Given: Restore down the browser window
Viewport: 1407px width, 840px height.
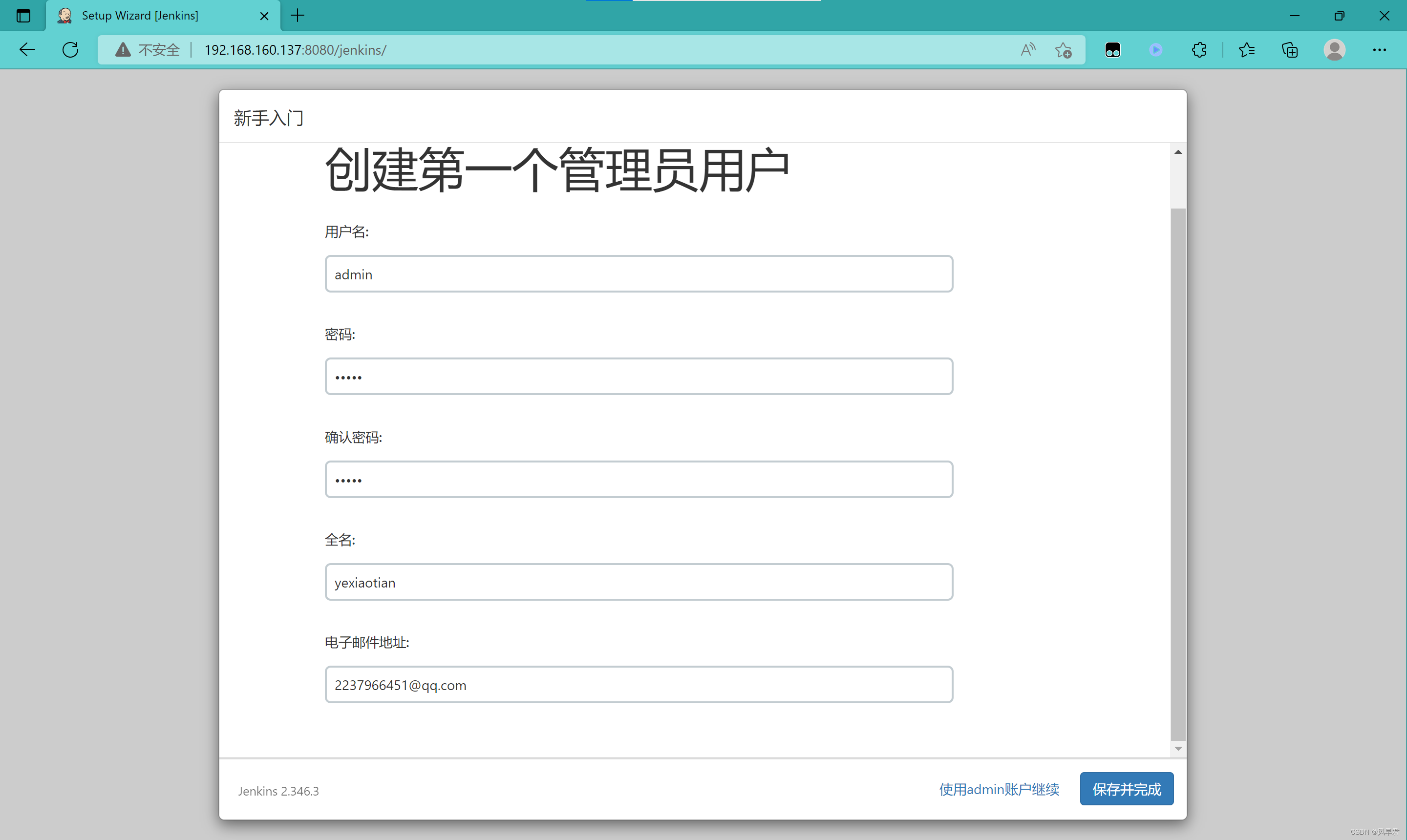Looking at the screenshot, I should click(x=1339, y=16).
